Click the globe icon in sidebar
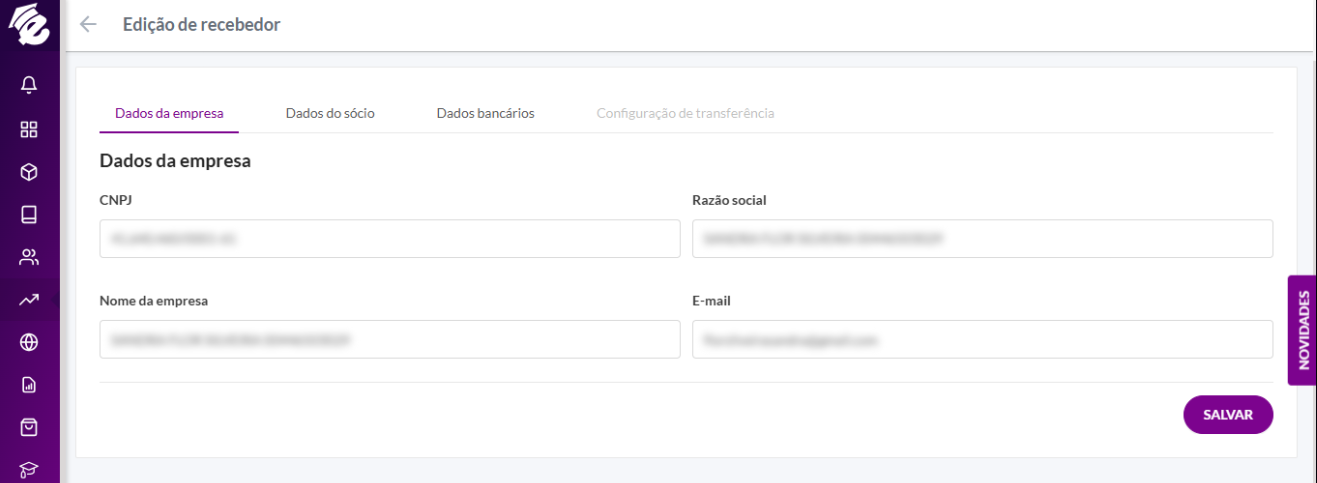 29,342
